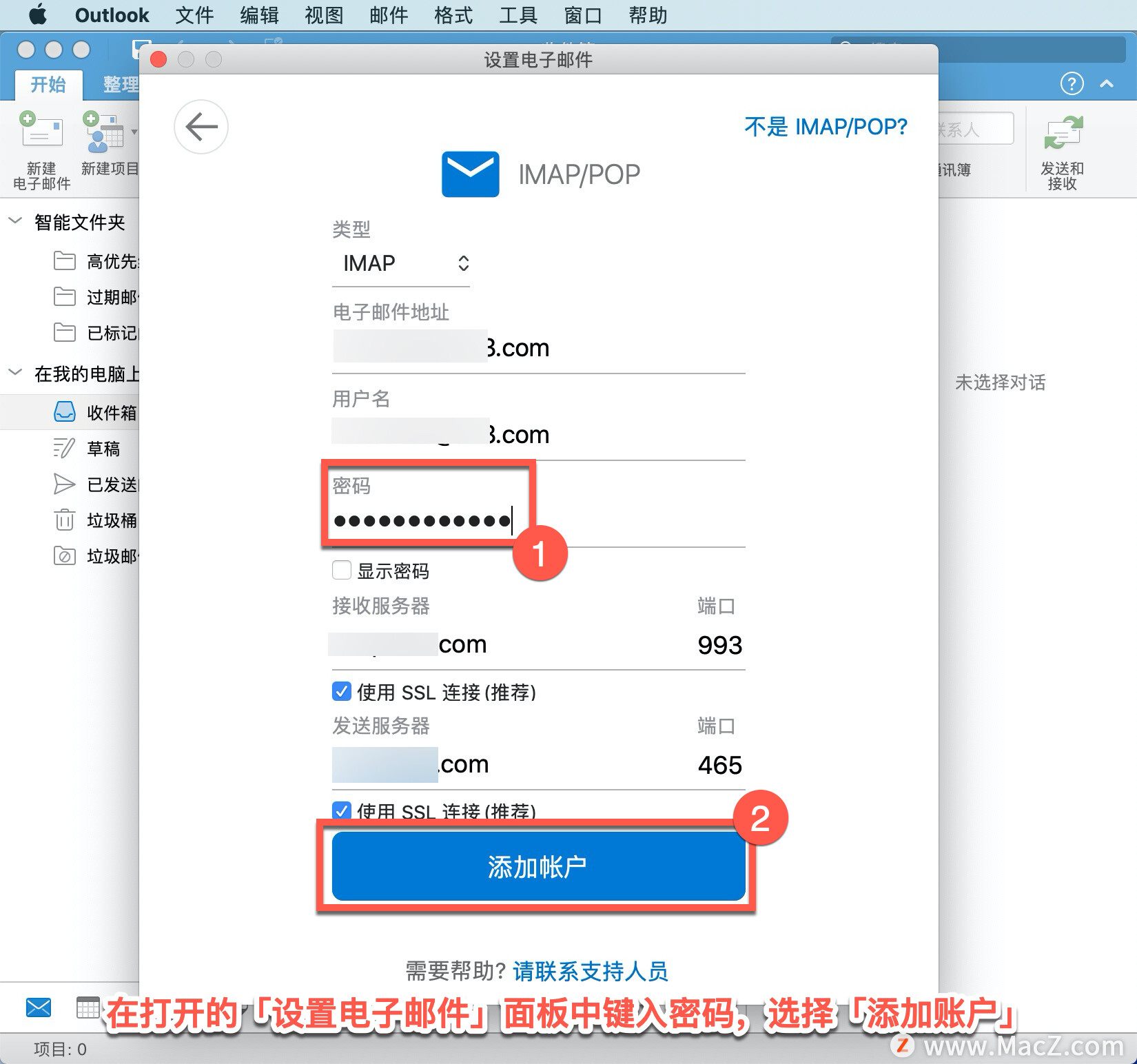
Task: Click the 电子邮件地址 field
Action: coord(539,348)
